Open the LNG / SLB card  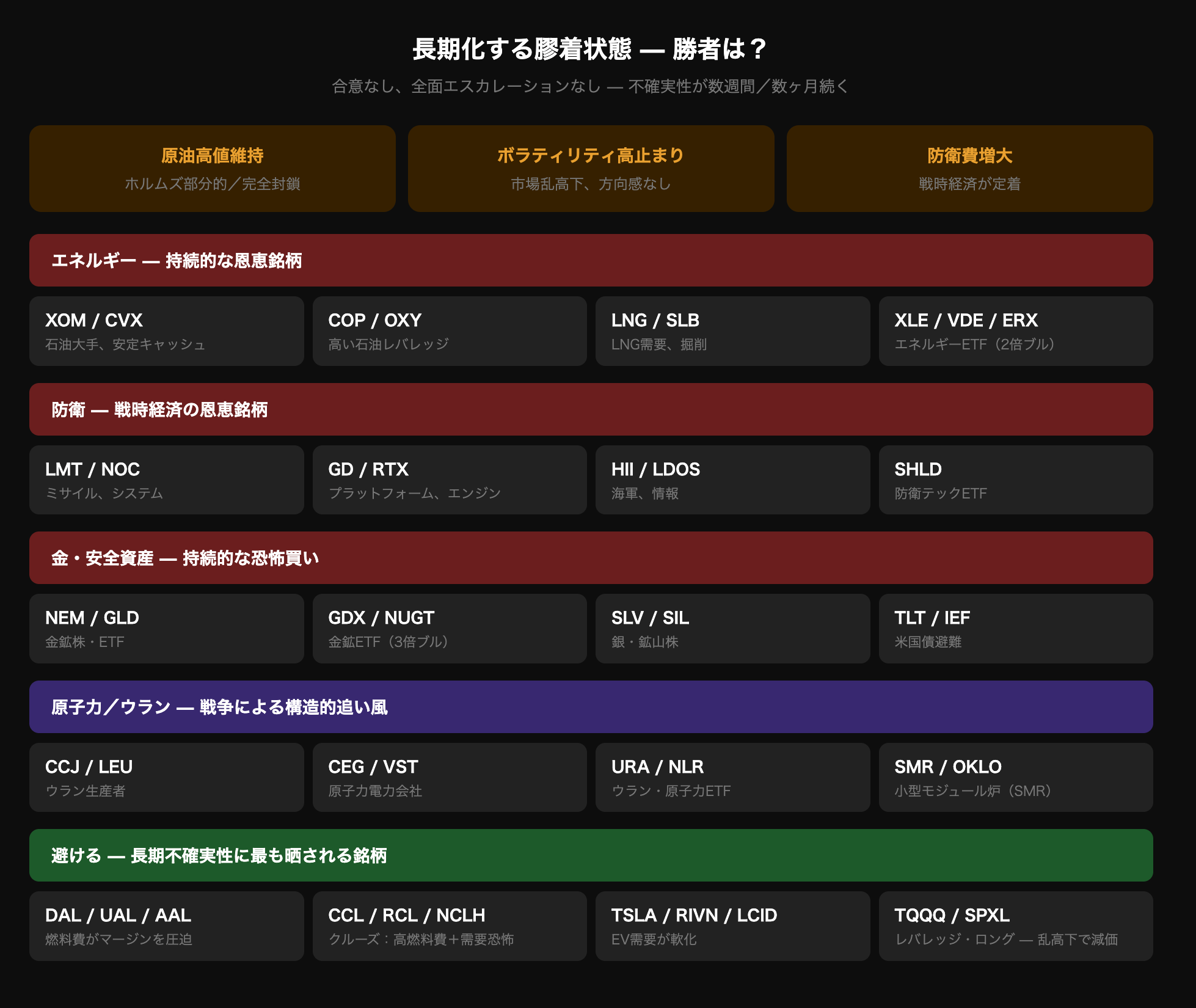tap(732, 331)
